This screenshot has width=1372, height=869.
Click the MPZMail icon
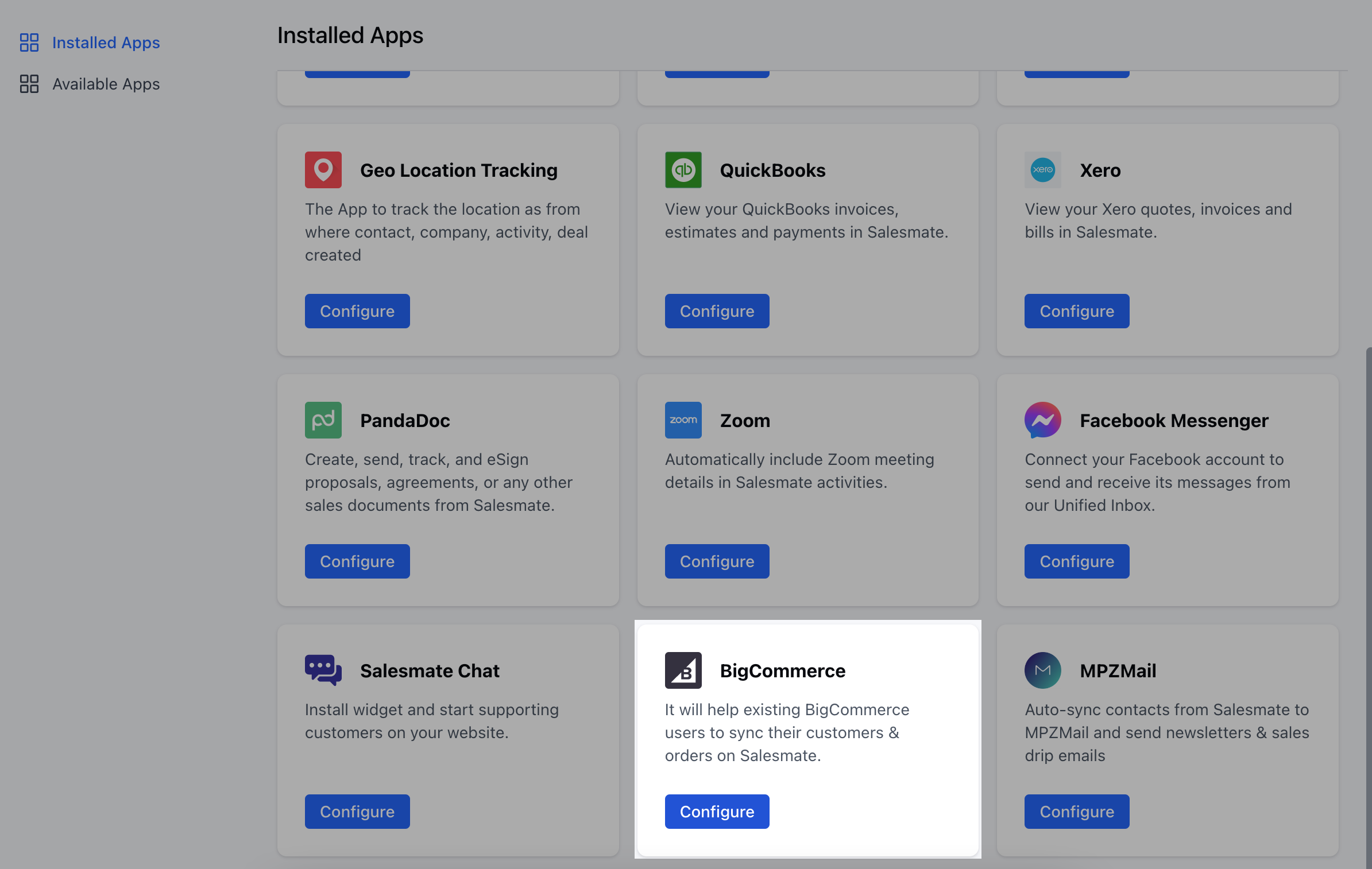1042,670
